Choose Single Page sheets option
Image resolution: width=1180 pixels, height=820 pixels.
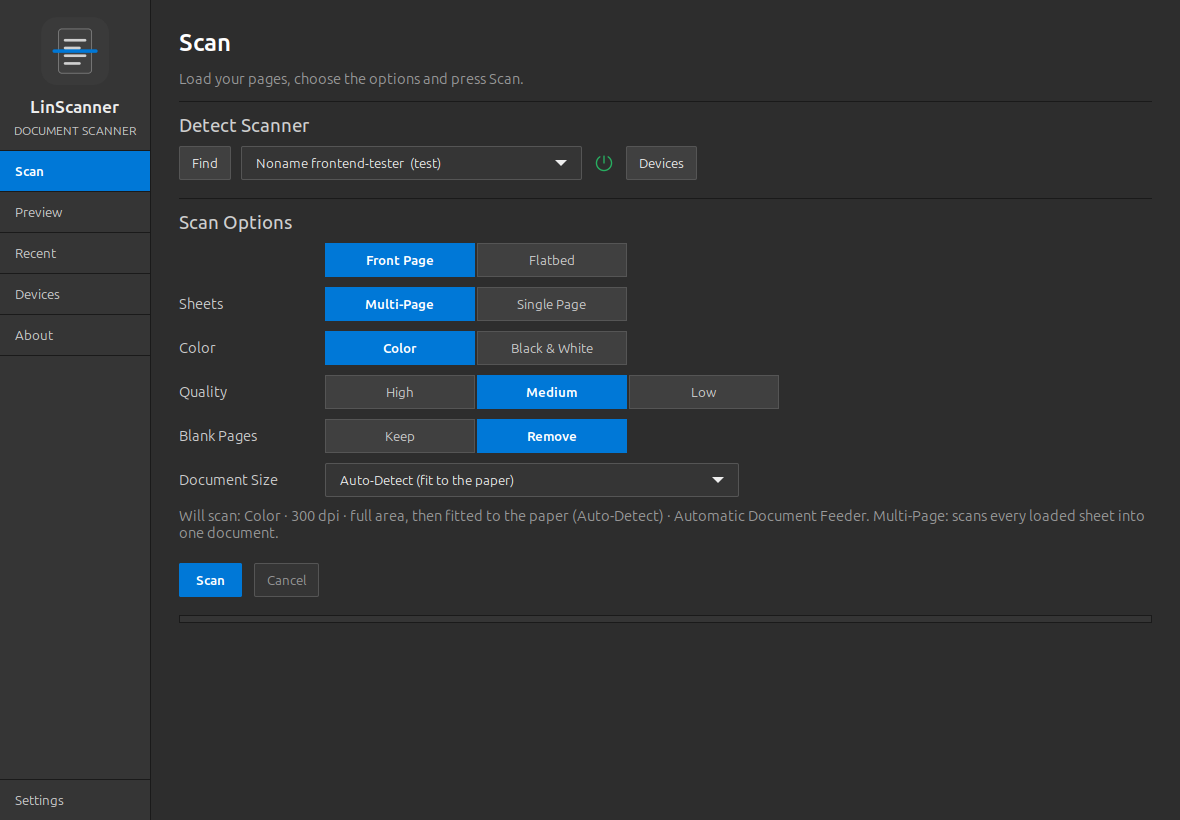click(x=552, y=304)
